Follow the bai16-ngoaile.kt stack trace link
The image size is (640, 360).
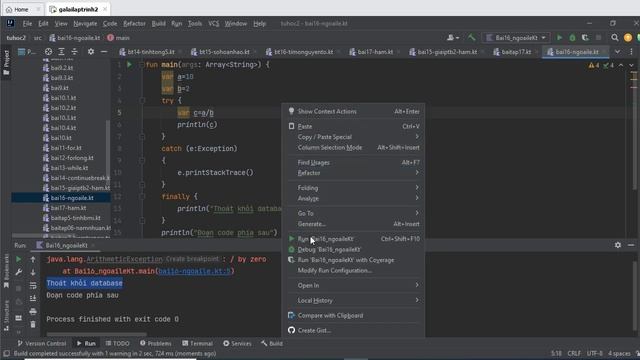pos(195,271)
